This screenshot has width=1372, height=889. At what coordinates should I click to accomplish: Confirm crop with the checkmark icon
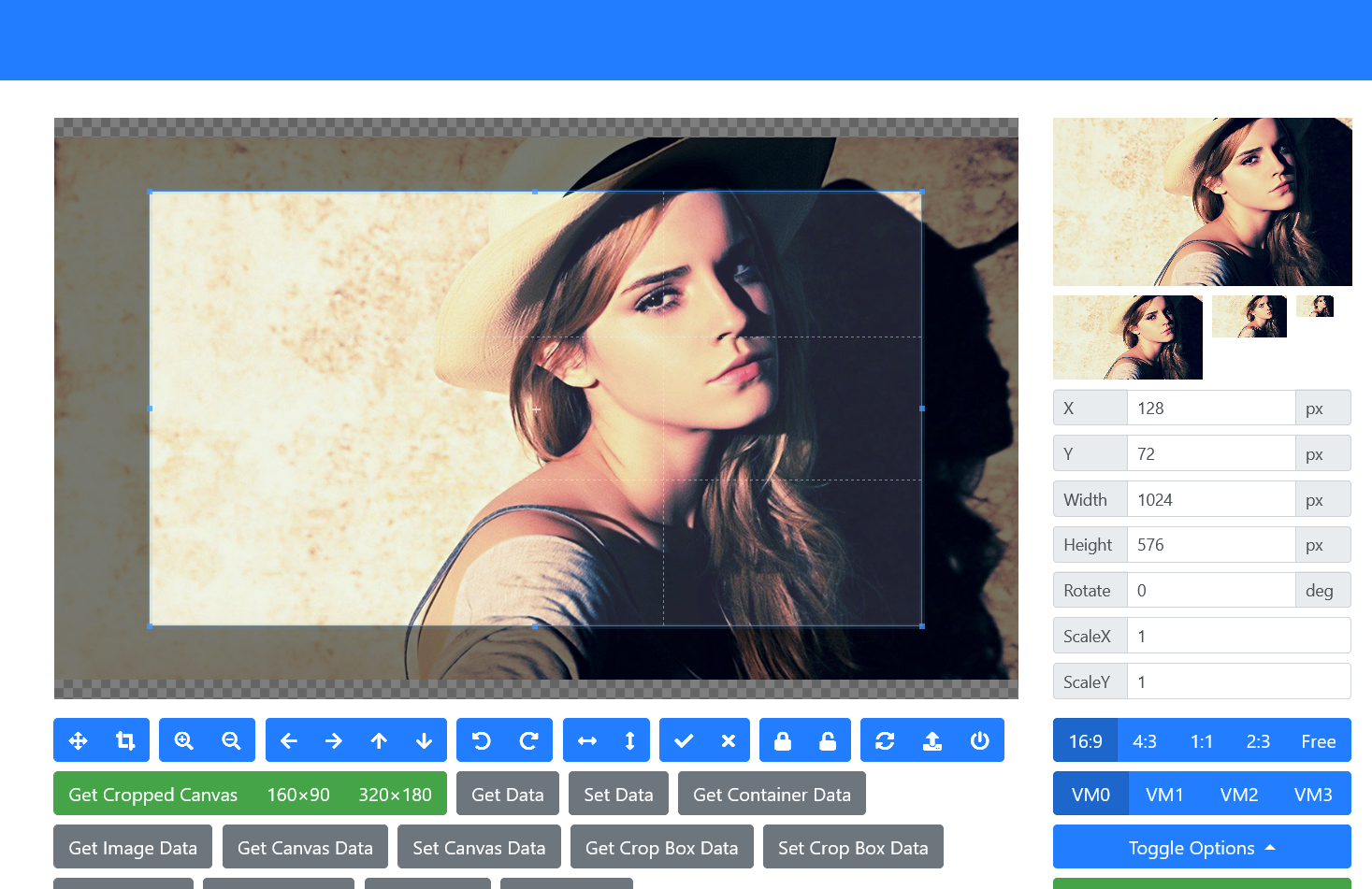pos(682,739)
